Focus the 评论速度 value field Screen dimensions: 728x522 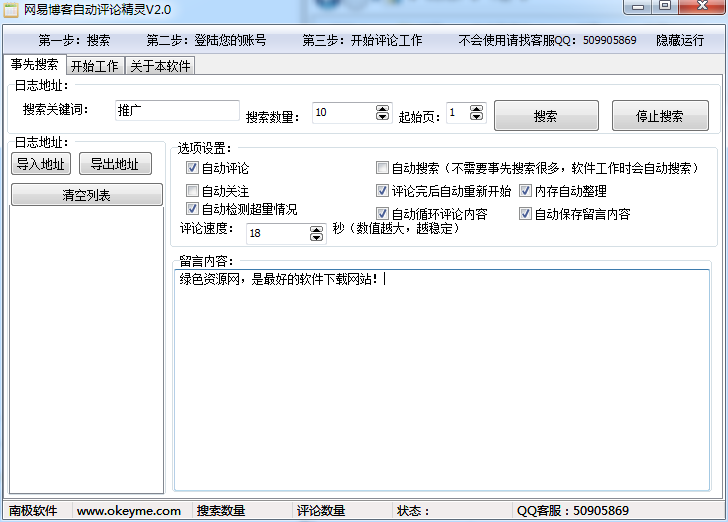click(x=278, y=233)
